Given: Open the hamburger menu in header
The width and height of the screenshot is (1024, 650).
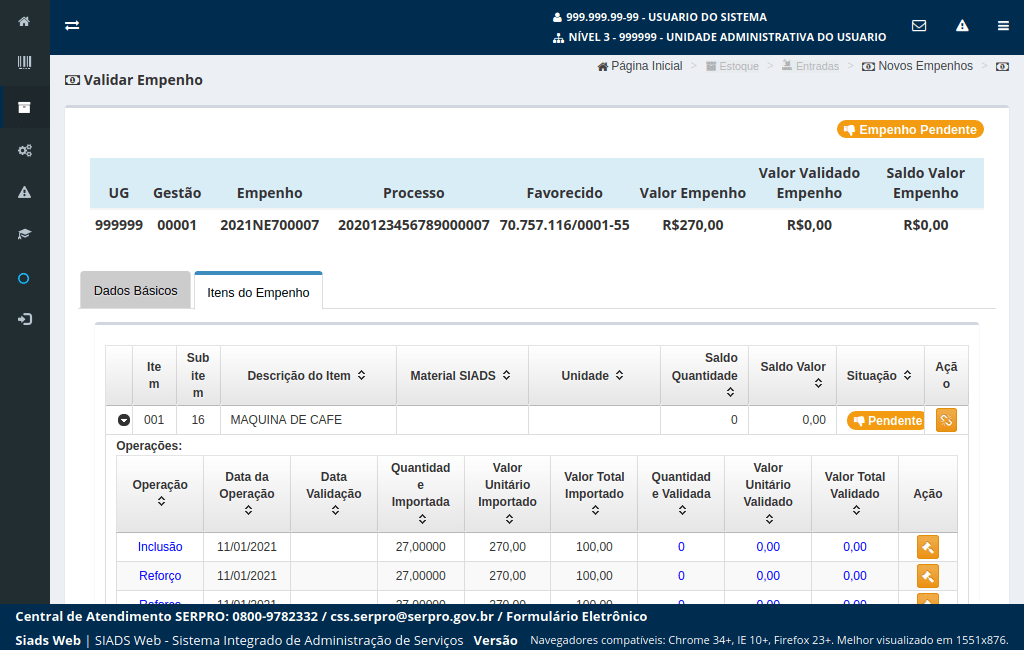Looking at the screenshot, I should click(1003, 25).
